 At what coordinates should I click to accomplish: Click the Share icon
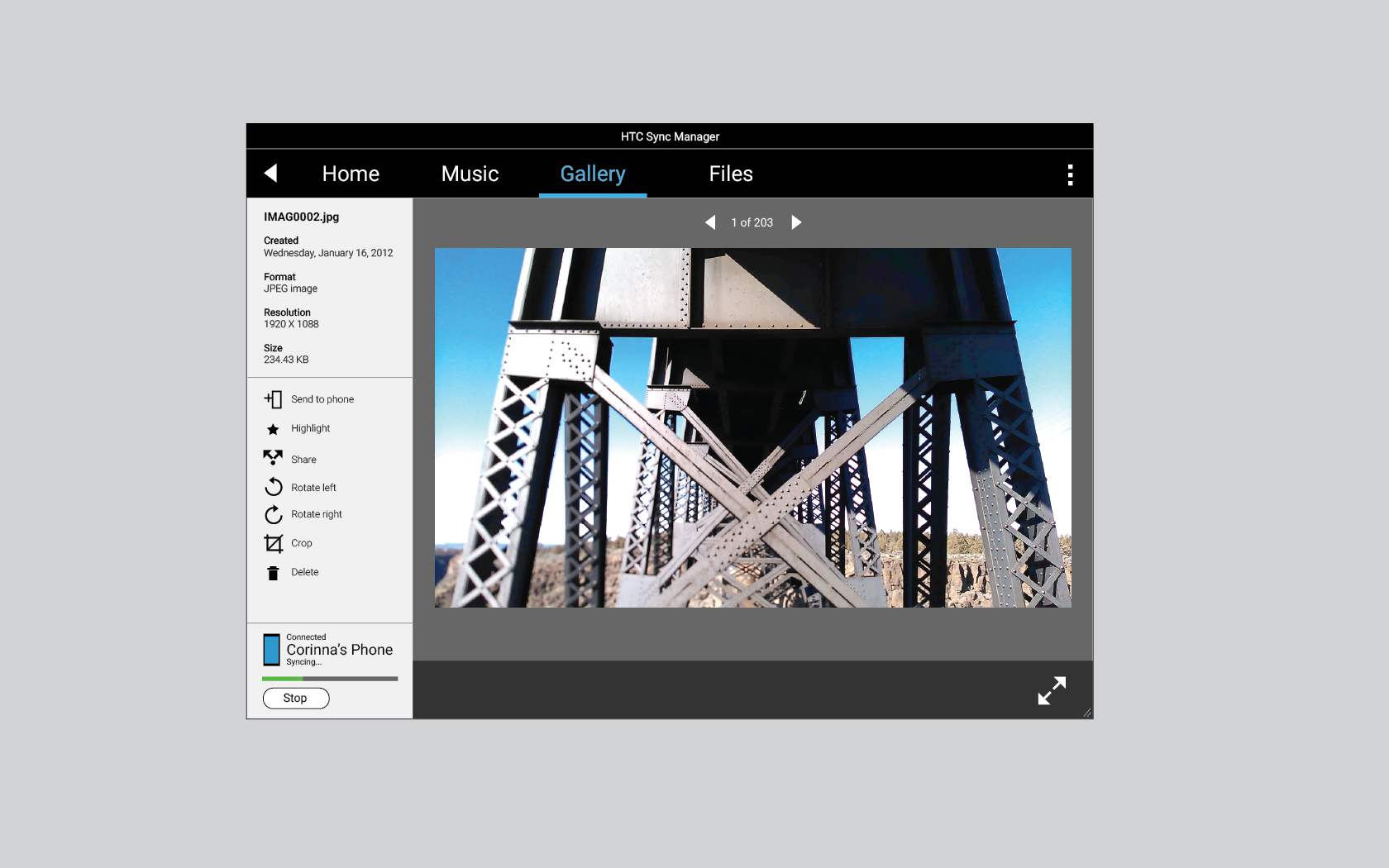[273, 458]
